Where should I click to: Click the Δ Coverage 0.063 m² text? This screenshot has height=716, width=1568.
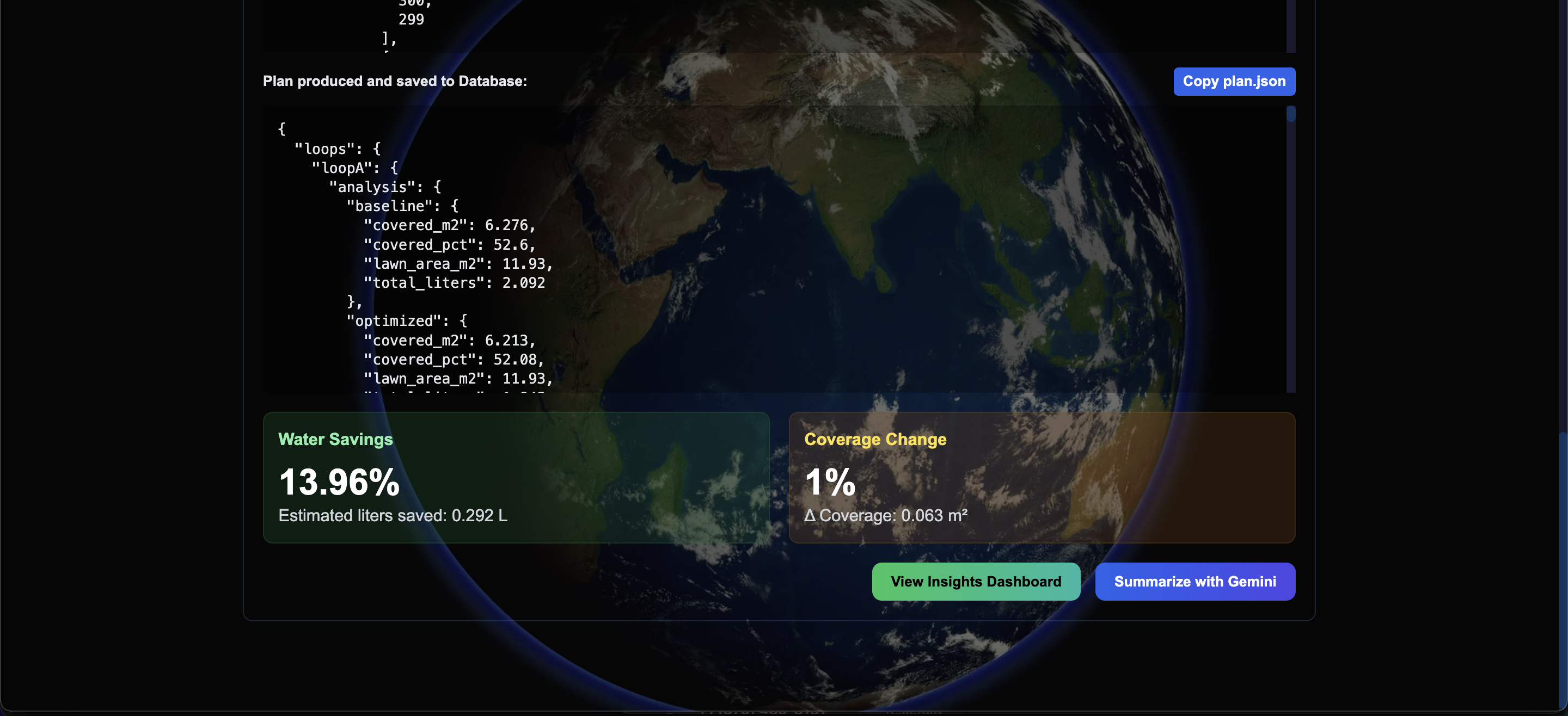[886, 516]
